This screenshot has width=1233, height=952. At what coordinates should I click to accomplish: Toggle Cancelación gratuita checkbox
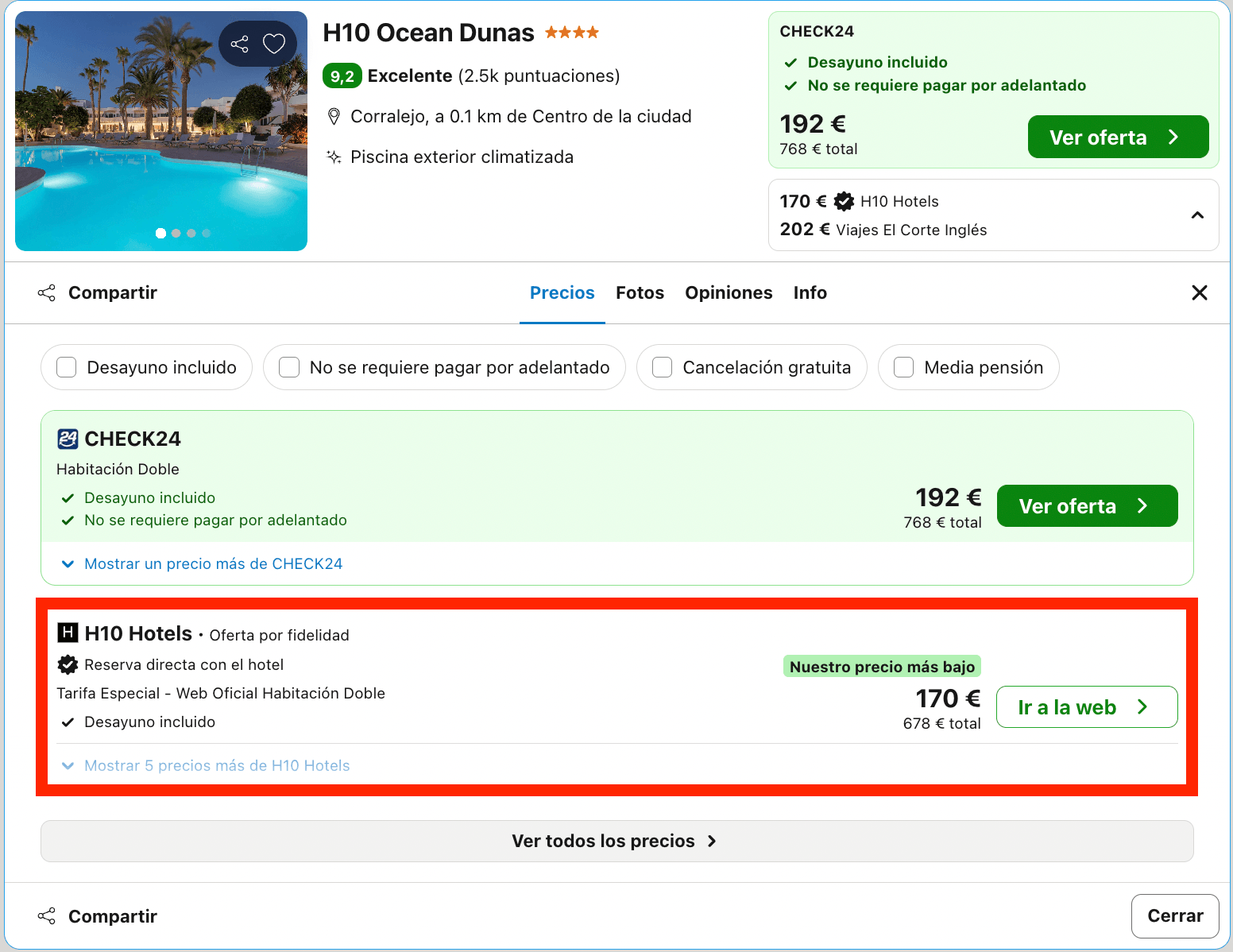(x=663, y=367)
